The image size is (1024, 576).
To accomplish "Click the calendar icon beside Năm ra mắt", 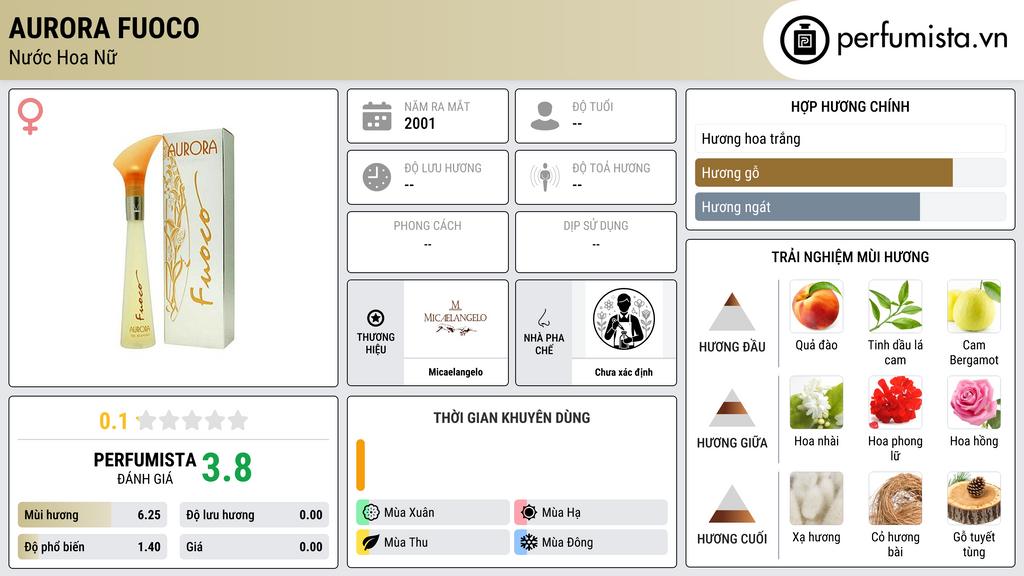I will point(377,116).
